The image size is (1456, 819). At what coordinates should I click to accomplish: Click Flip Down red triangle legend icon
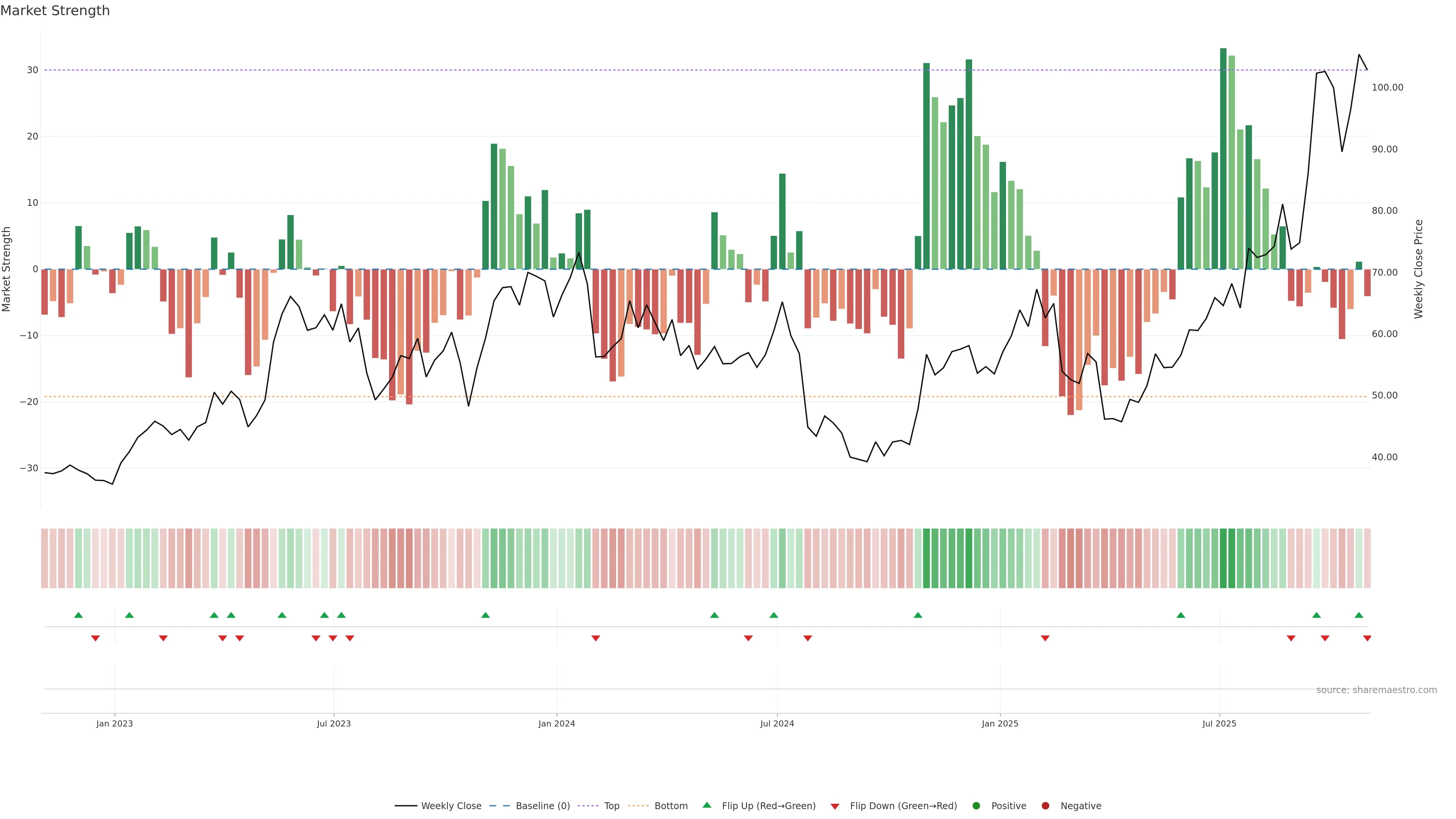coord(835,806)
